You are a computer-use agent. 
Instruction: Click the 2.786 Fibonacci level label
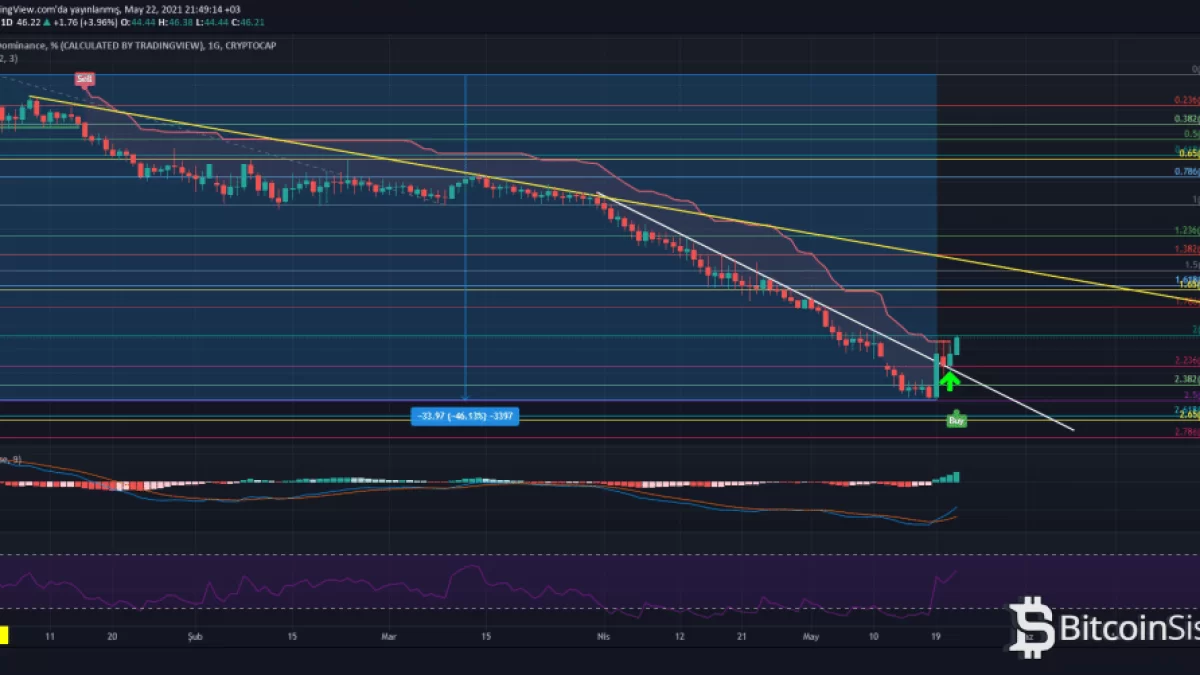click(x=1186, y=432)
